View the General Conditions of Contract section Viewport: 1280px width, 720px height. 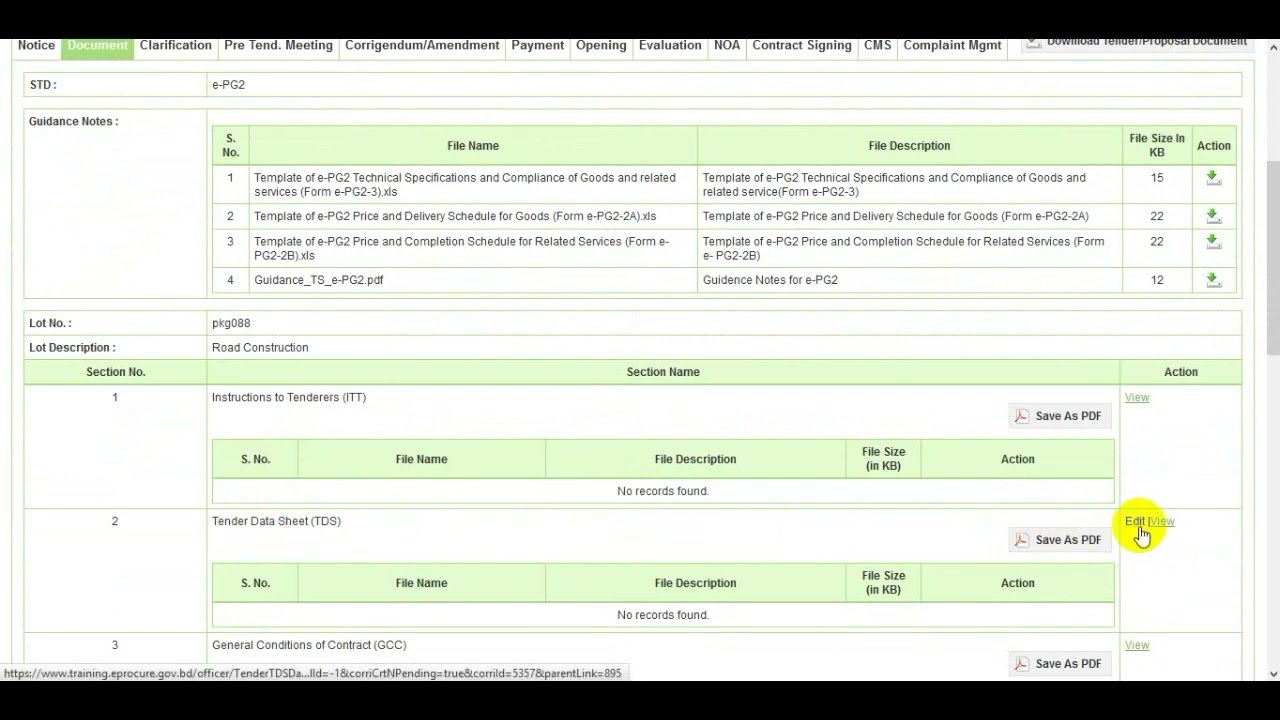coord(1137,646)
